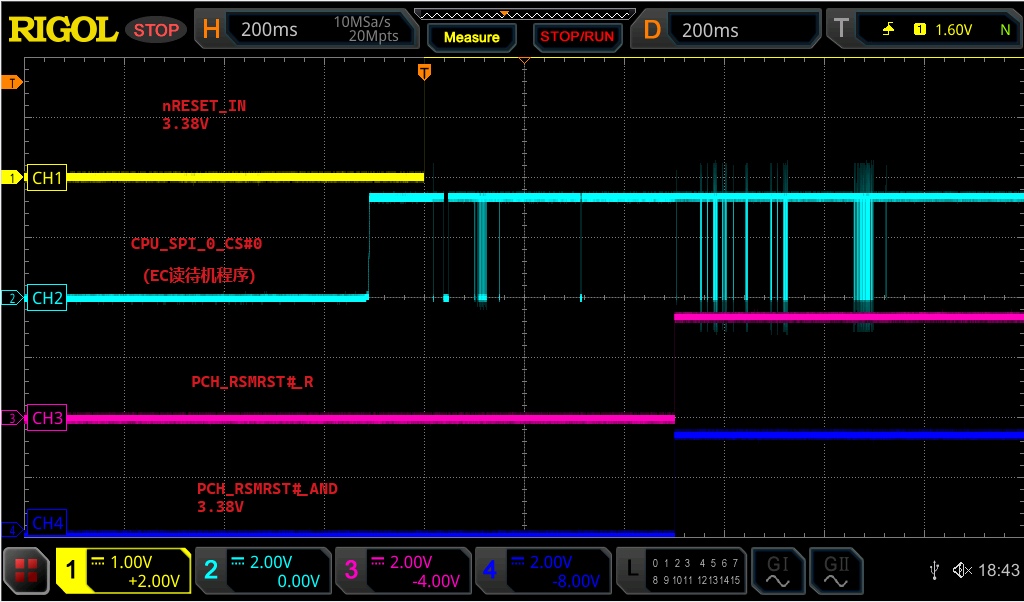The image size is (1024, 602).
Task: Click the muted speaker icon
Action: pos(962,570)
